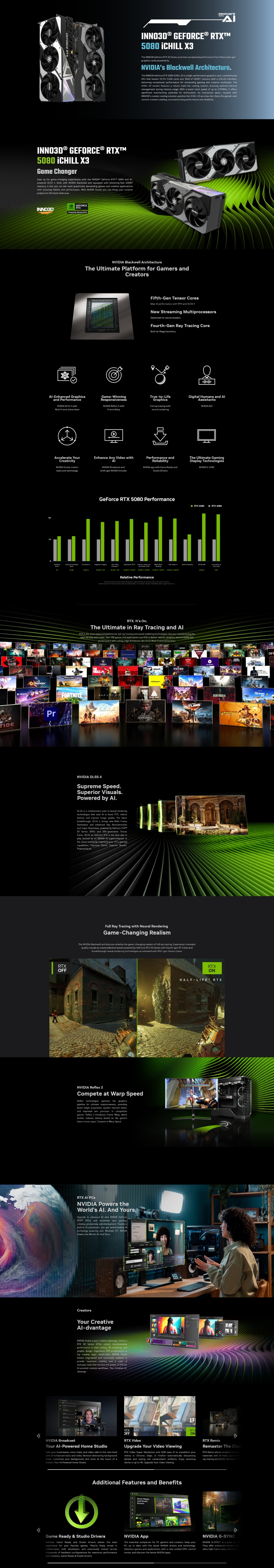
Task: Click the Performance and Reliability download icon
Action: (160, 435)
